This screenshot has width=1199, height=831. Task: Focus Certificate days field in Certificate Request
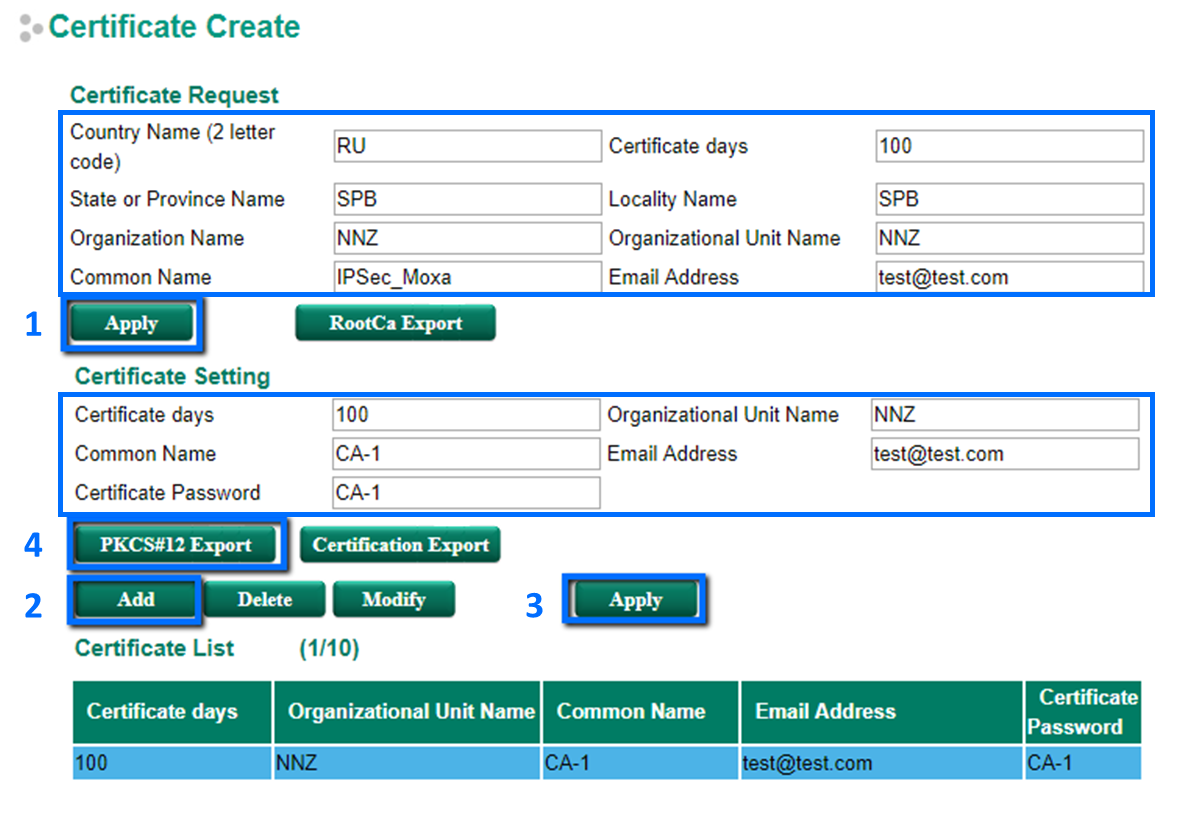click(x=1009, y=146)
